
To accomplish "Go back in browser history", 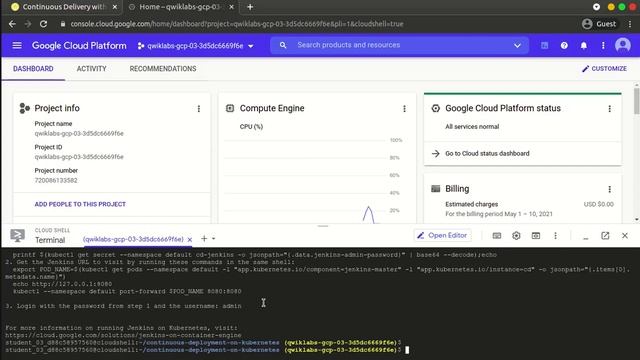I will [12, 24].
